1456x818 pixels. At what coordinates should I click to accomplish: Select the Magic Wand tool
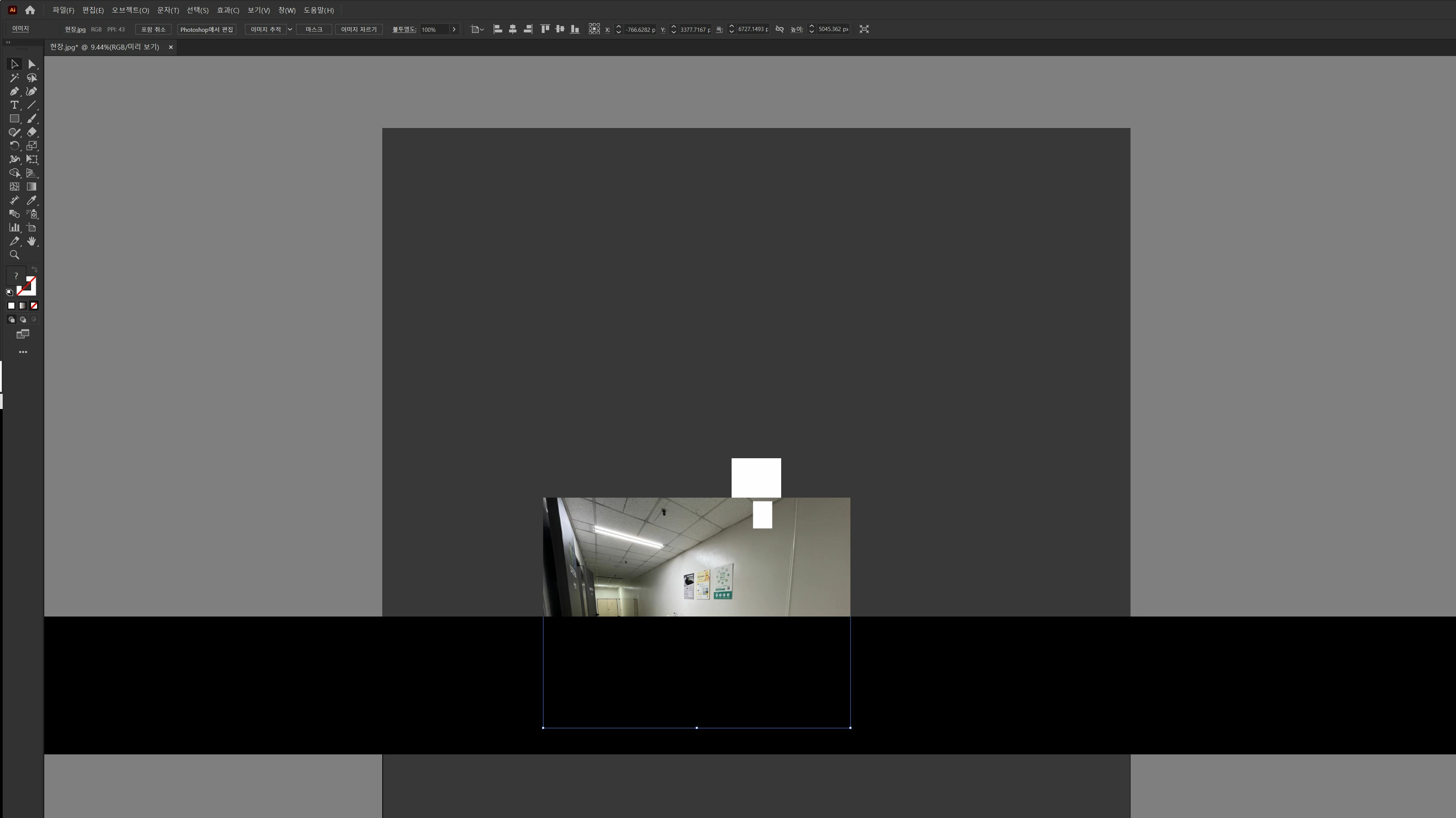coord(14,78)
